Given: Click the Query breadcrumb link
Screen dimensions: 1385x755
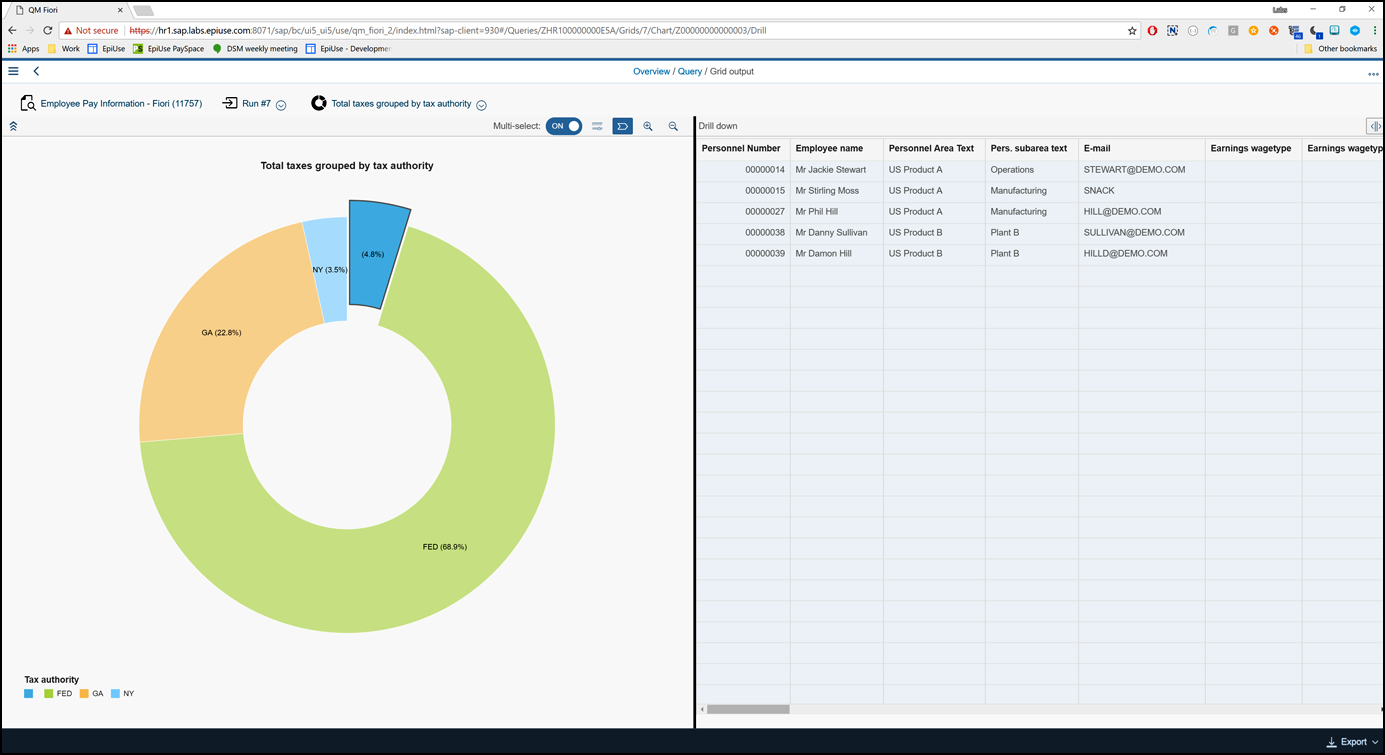Looking at the screenshot, I should pyautogui.click(x=690, y=72).
